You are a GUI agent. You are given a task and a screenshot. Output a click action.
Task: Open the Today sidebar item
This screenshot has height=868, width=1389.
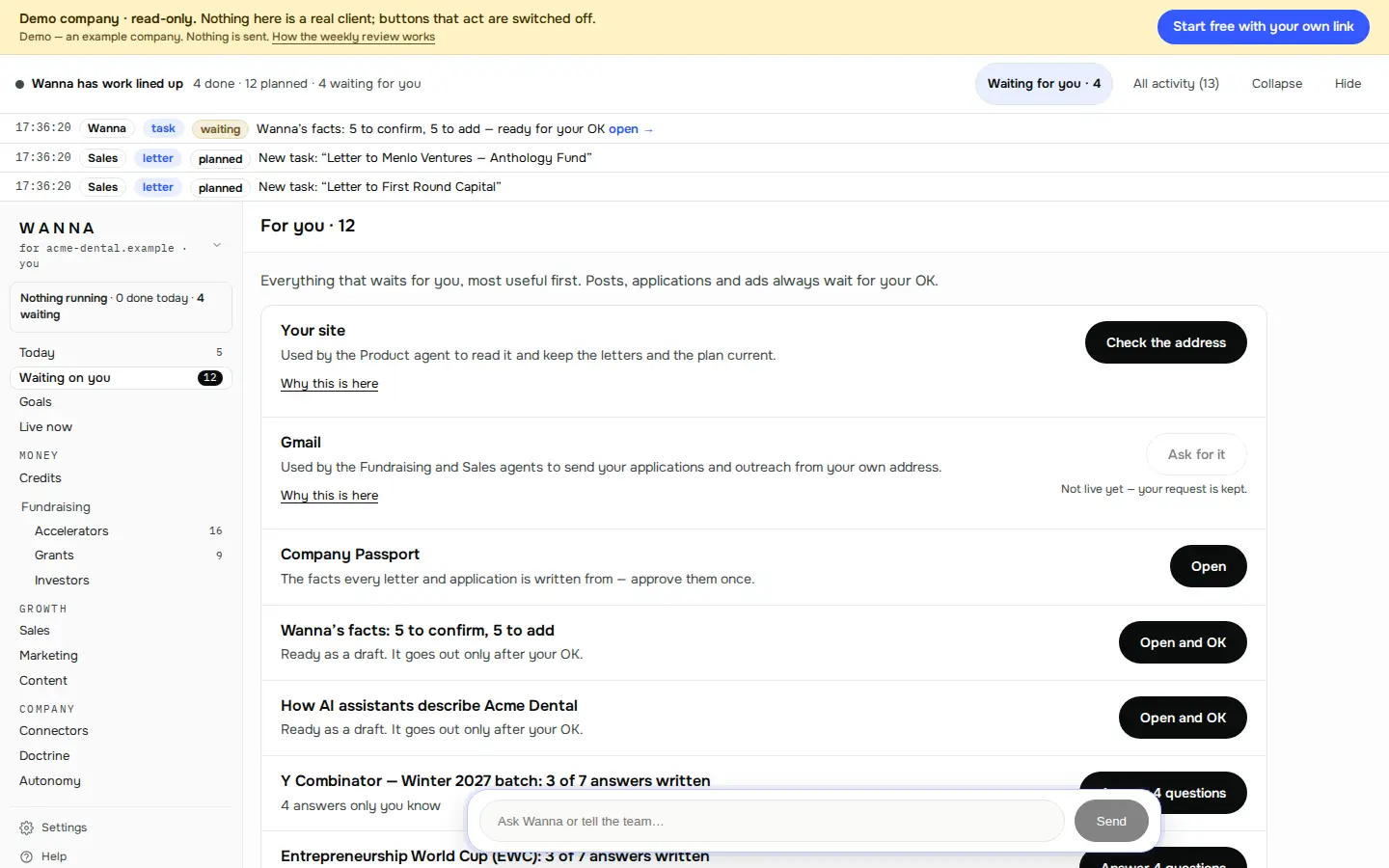[121, 353]
